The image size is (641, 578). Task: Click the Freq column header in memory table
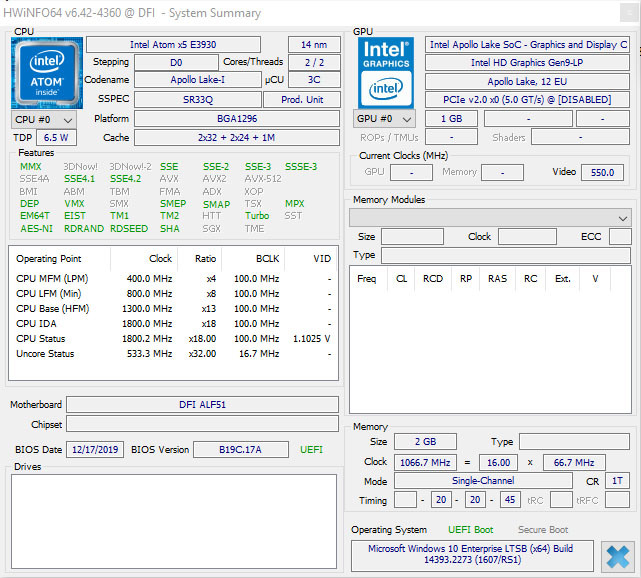367,279
